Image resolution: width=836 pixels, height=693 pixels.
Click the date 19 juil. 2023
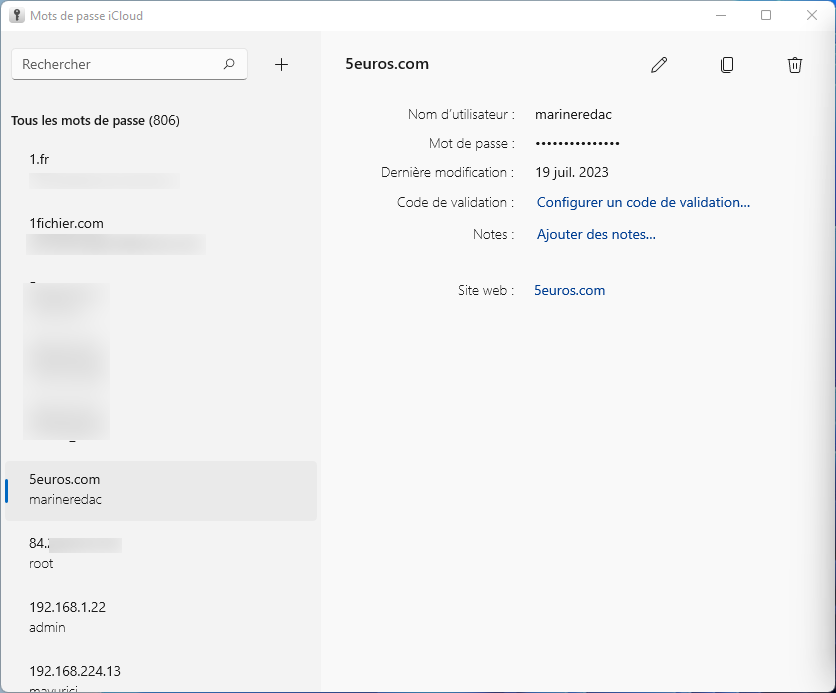[x=572, y=173]
